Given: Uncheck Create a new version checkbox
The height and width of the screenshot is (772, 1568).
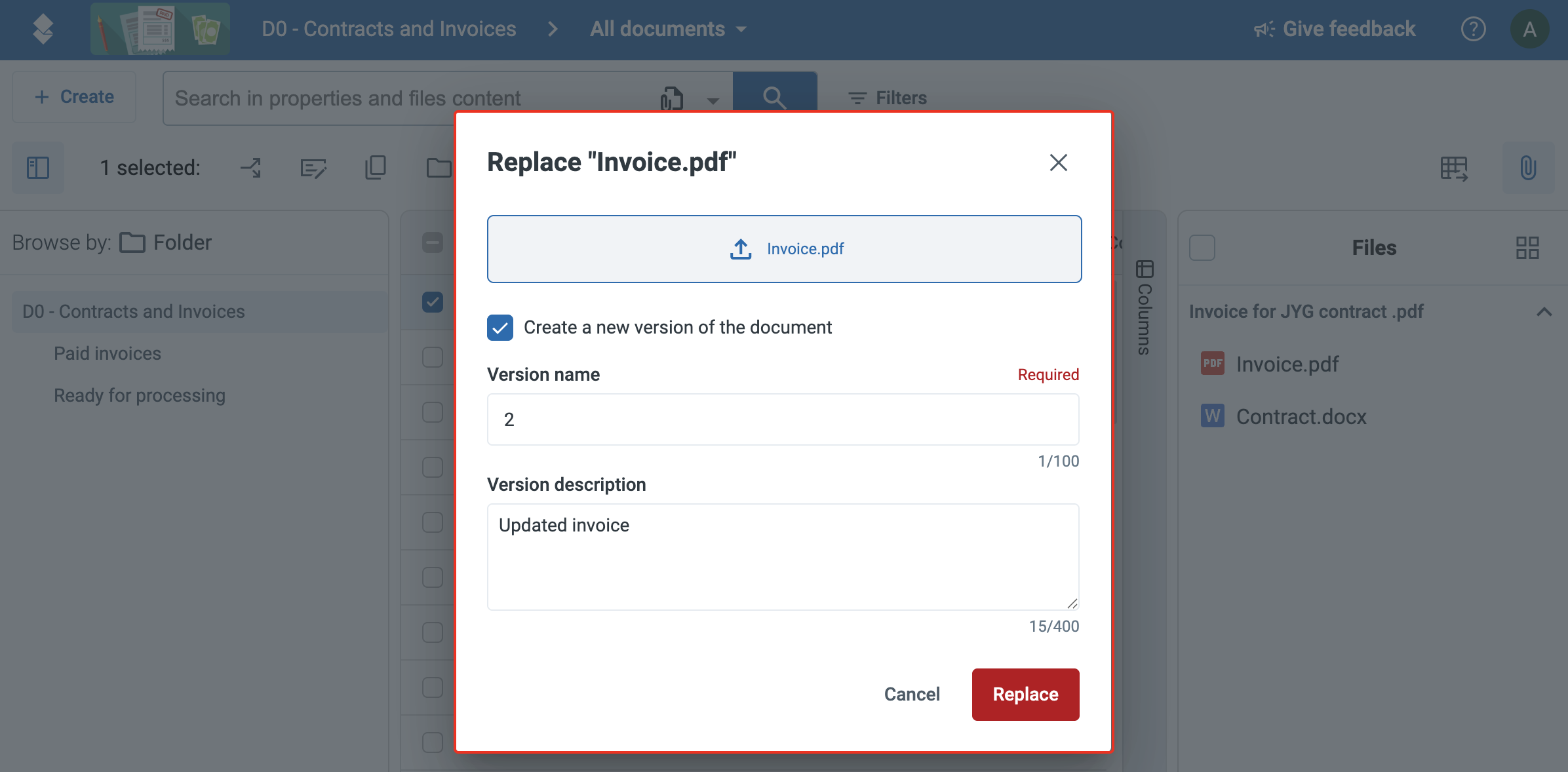Looking at the screenshot, I should click(500, 328).
